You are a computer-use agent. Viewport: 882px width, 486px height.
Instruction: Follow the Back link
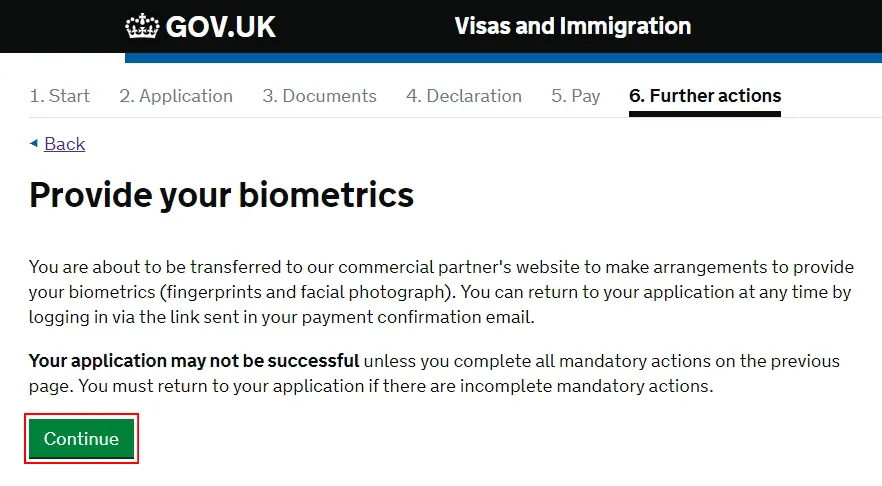click(64, 144)
